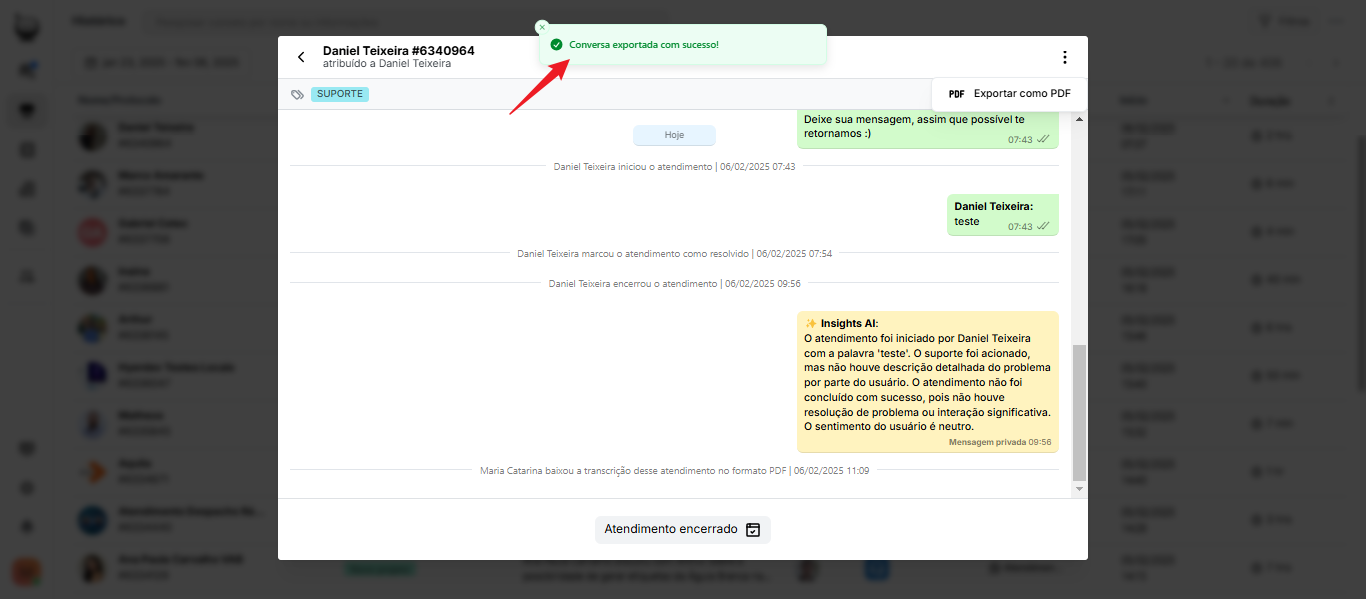This screenshot has width=1366, height=599.
Task: Click the chat scrollbar thumb
Action: pyautogui.click(x=1078, y=412)
